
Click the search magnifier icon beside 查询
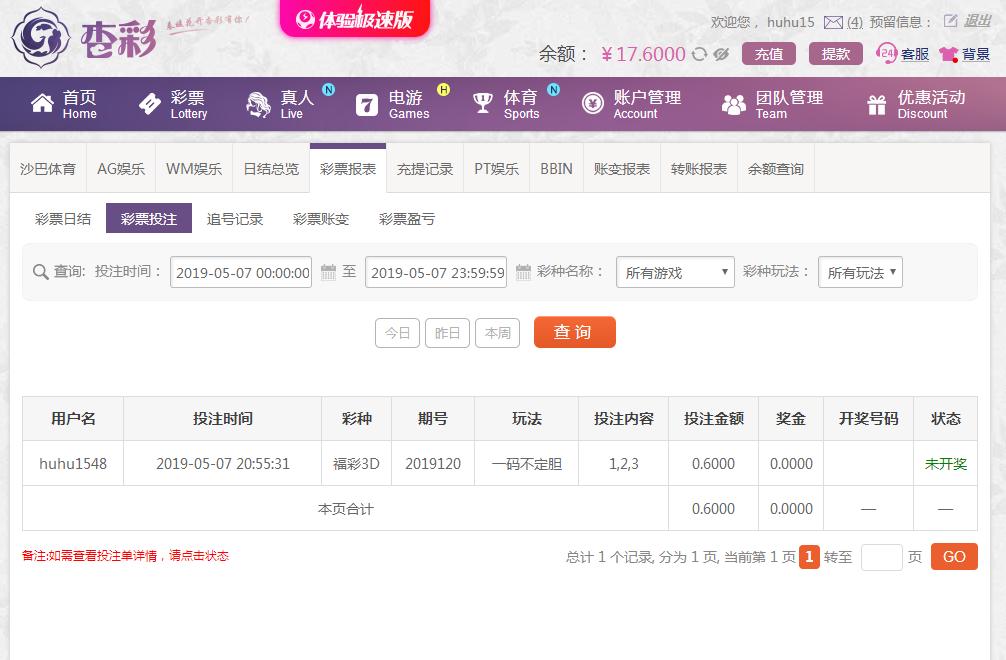[x=40, y=272]
